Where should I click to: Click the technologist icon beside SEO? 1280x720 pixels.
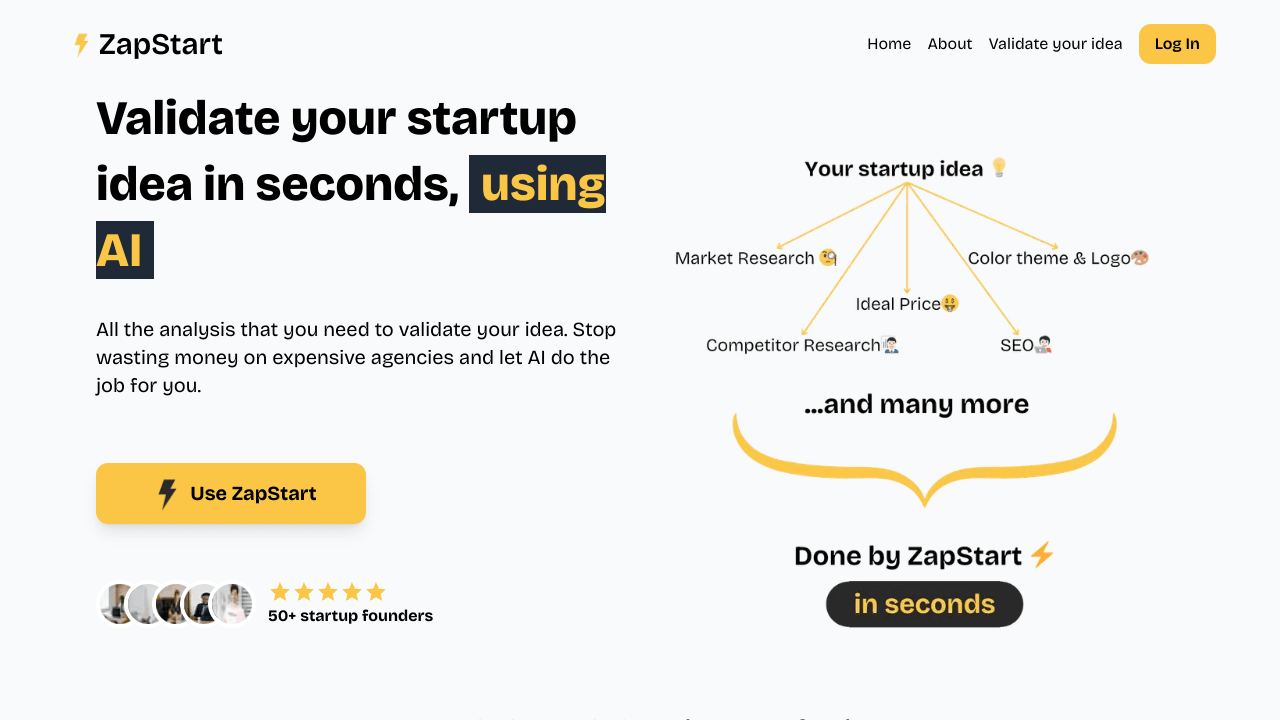pos(1042,344)
